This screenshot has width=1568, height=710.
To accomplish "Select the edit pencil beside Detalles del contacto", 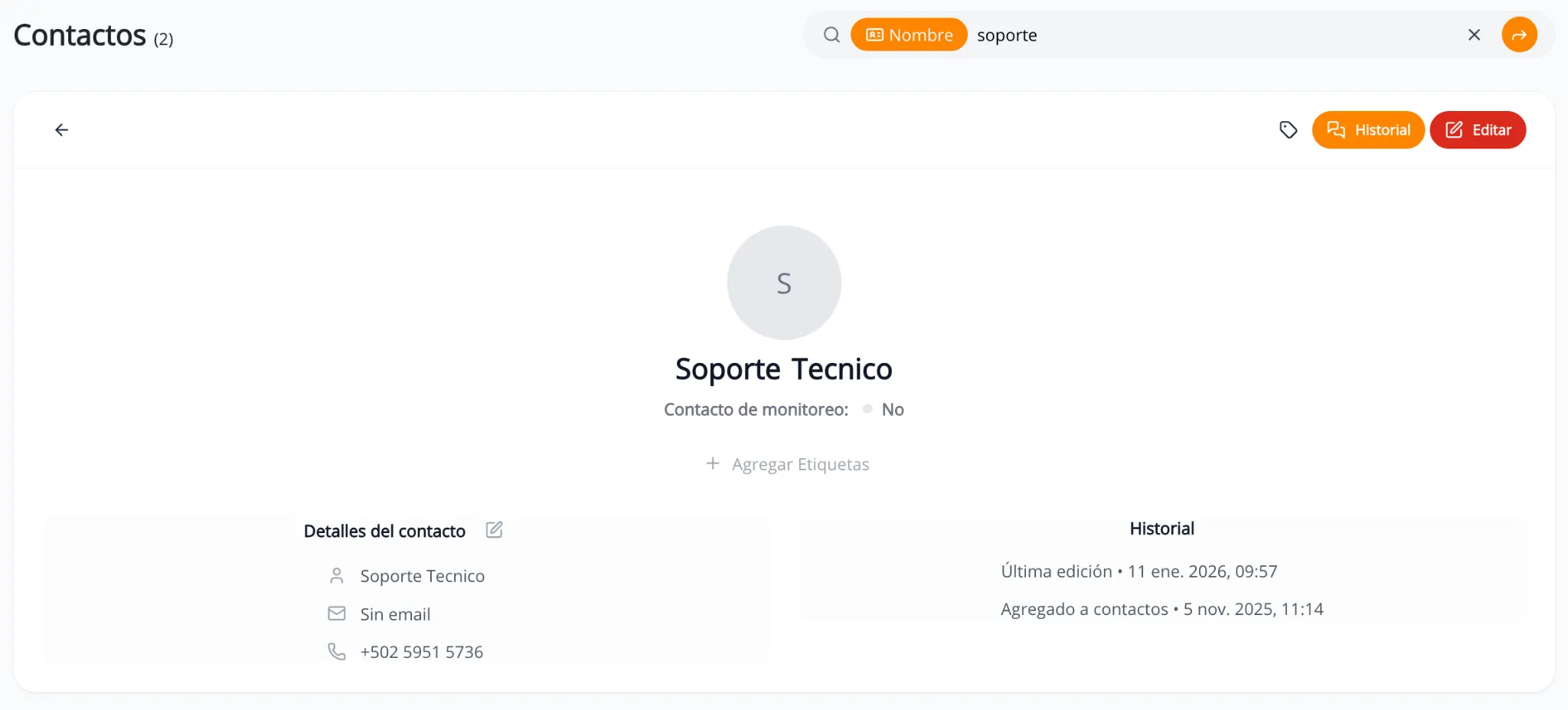I will coord(494,529).
